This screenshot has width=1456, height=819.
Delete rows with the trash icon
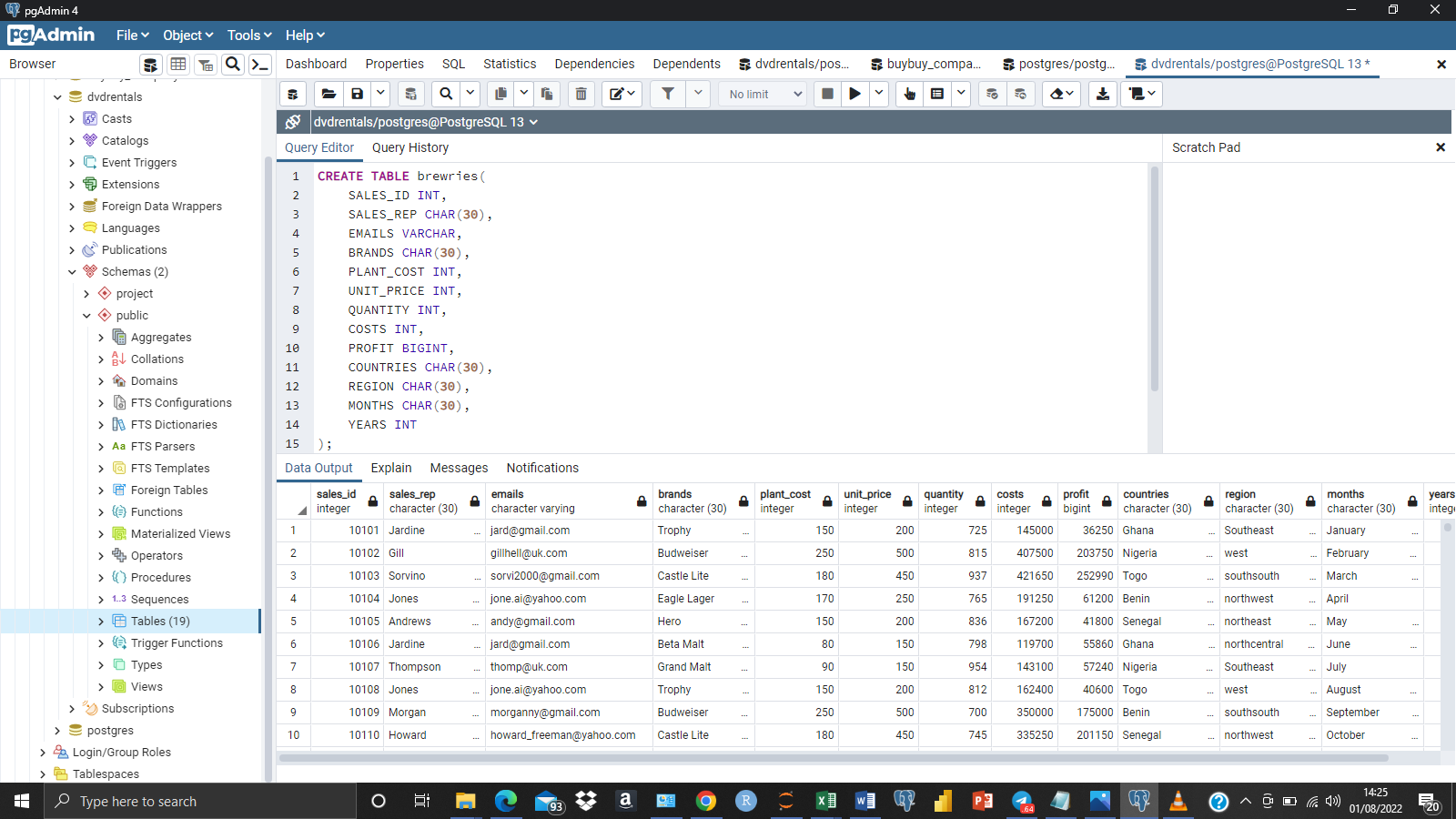(x=581, y=94)
